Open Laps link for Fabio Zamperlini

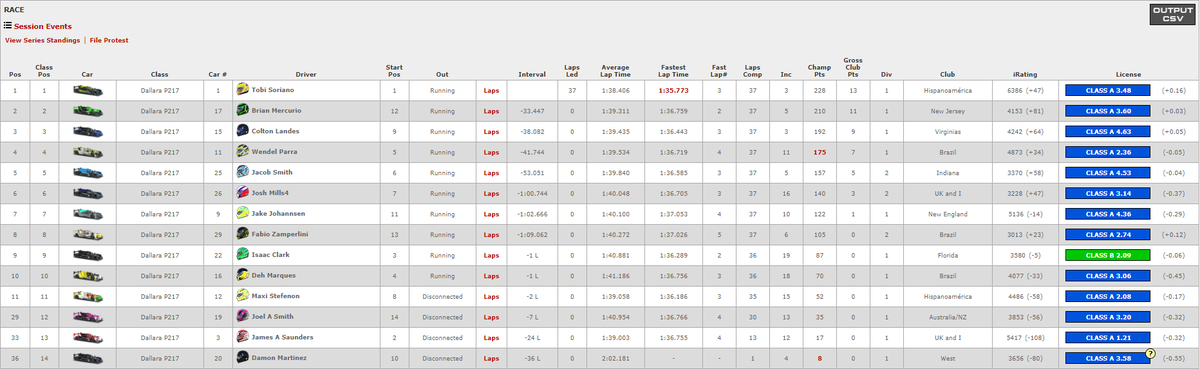[x=491, y=234]
